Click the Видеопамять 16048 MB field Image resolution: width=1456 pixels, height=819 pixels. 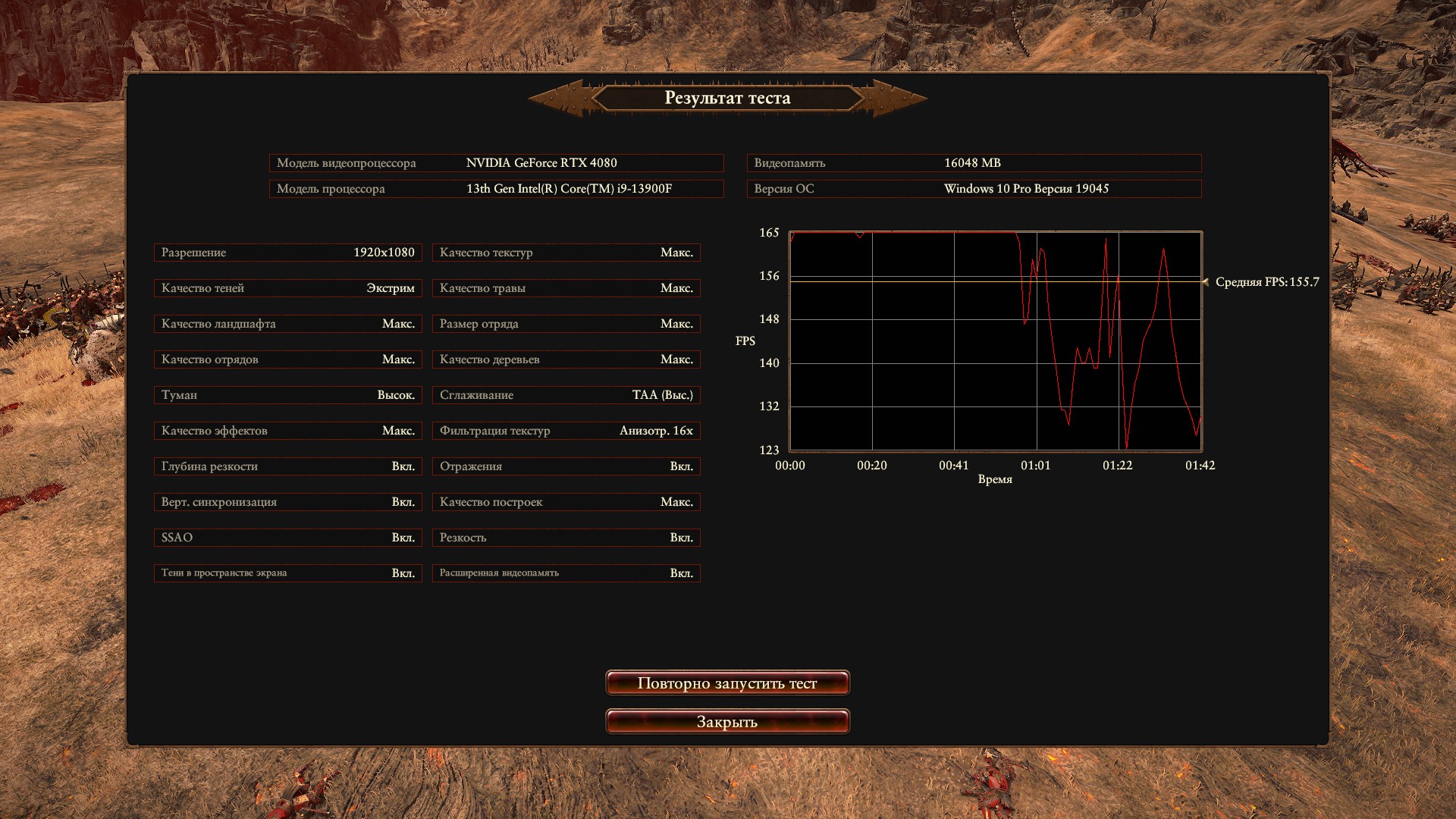tap(974, 163)
